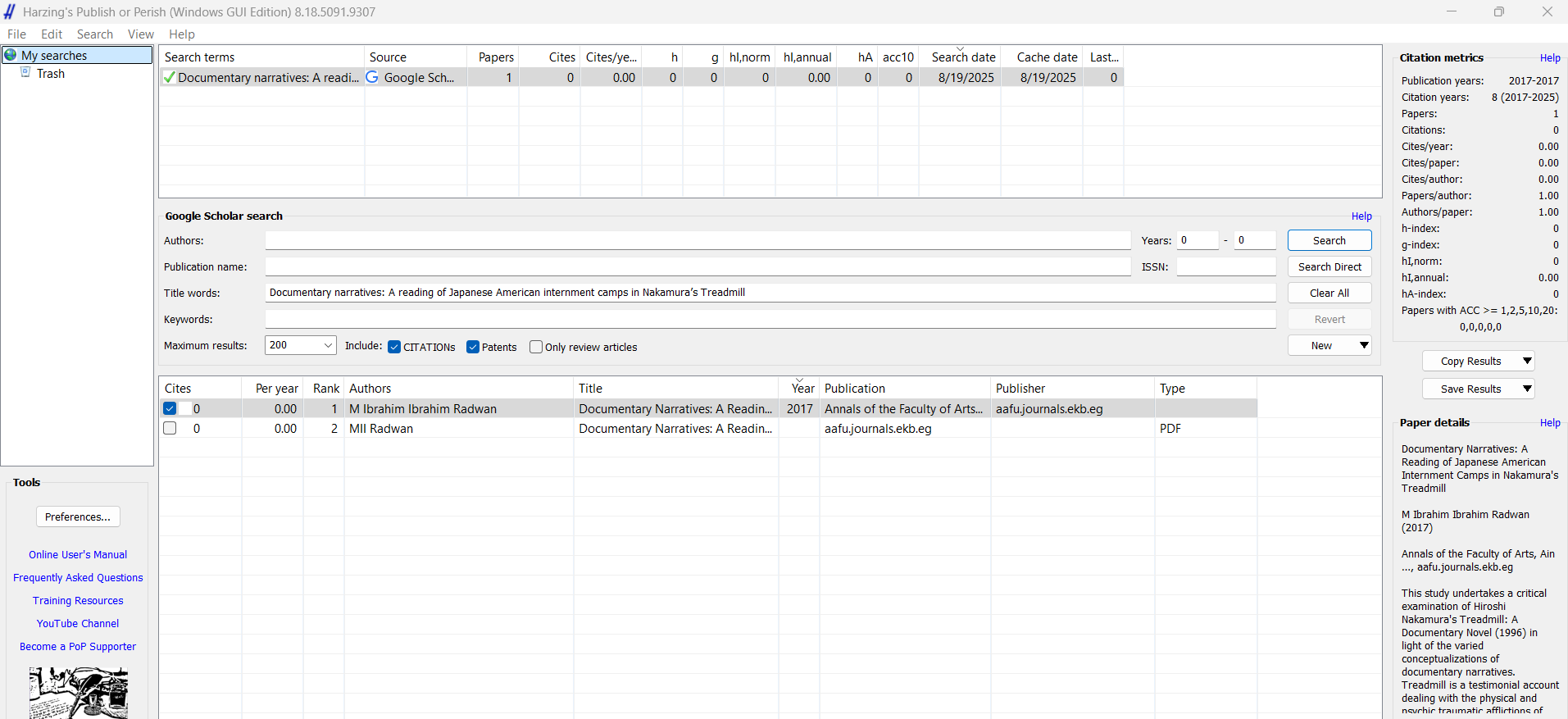Image resolution: width=1568 pixels, height=719 pixels.
Task: Uncheck the M Ibrahim Ibrahim Radwan result row
Action: (170, 408)
